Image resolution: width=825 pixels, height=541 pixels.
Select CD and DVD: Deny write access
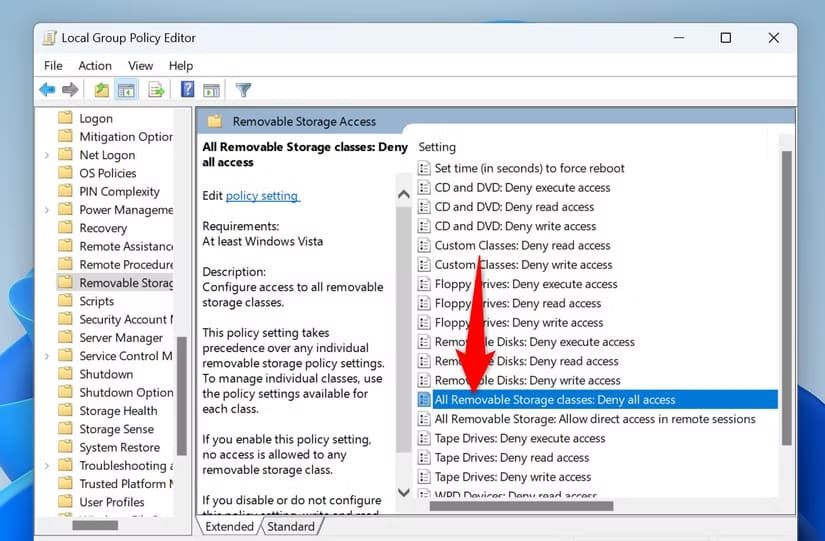coord(515,226)
